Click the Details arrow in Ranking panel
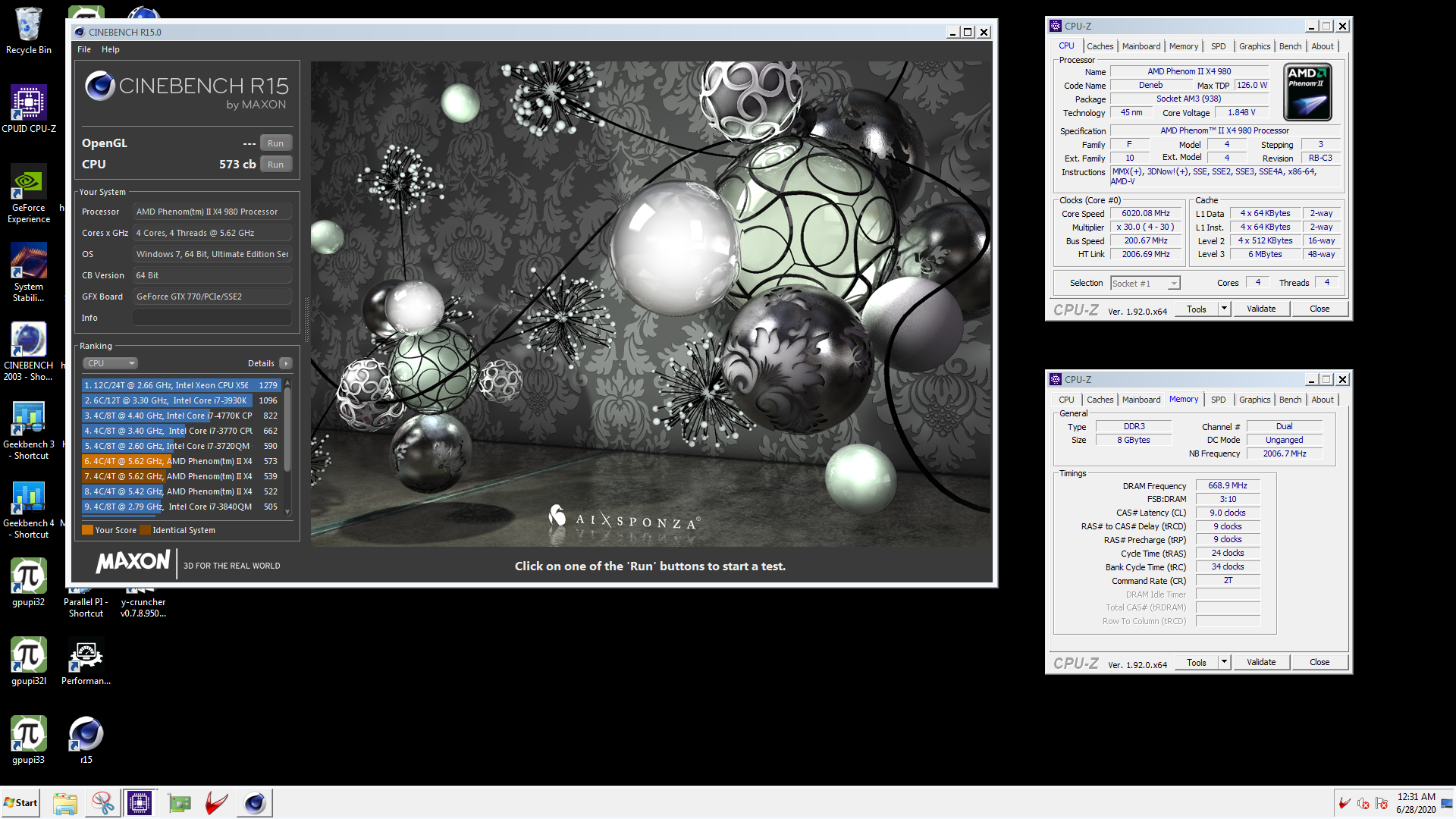 (286, 363)
